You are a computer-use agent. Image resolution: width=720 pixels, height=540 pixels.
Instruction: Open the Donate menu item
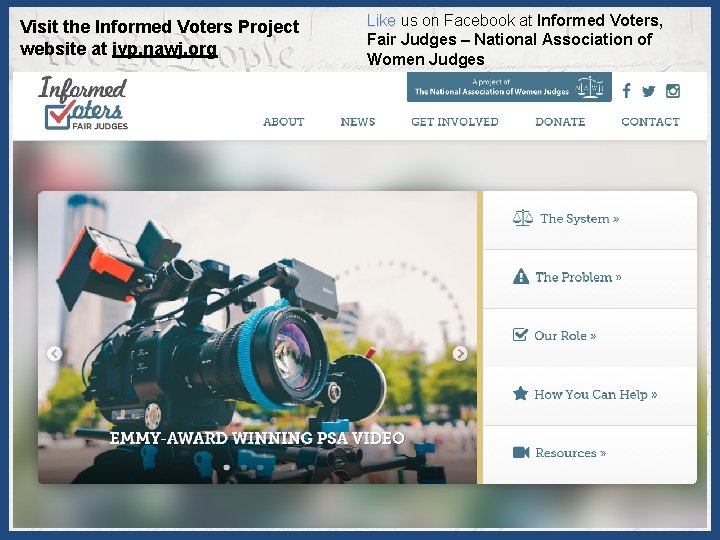(560, 122)
